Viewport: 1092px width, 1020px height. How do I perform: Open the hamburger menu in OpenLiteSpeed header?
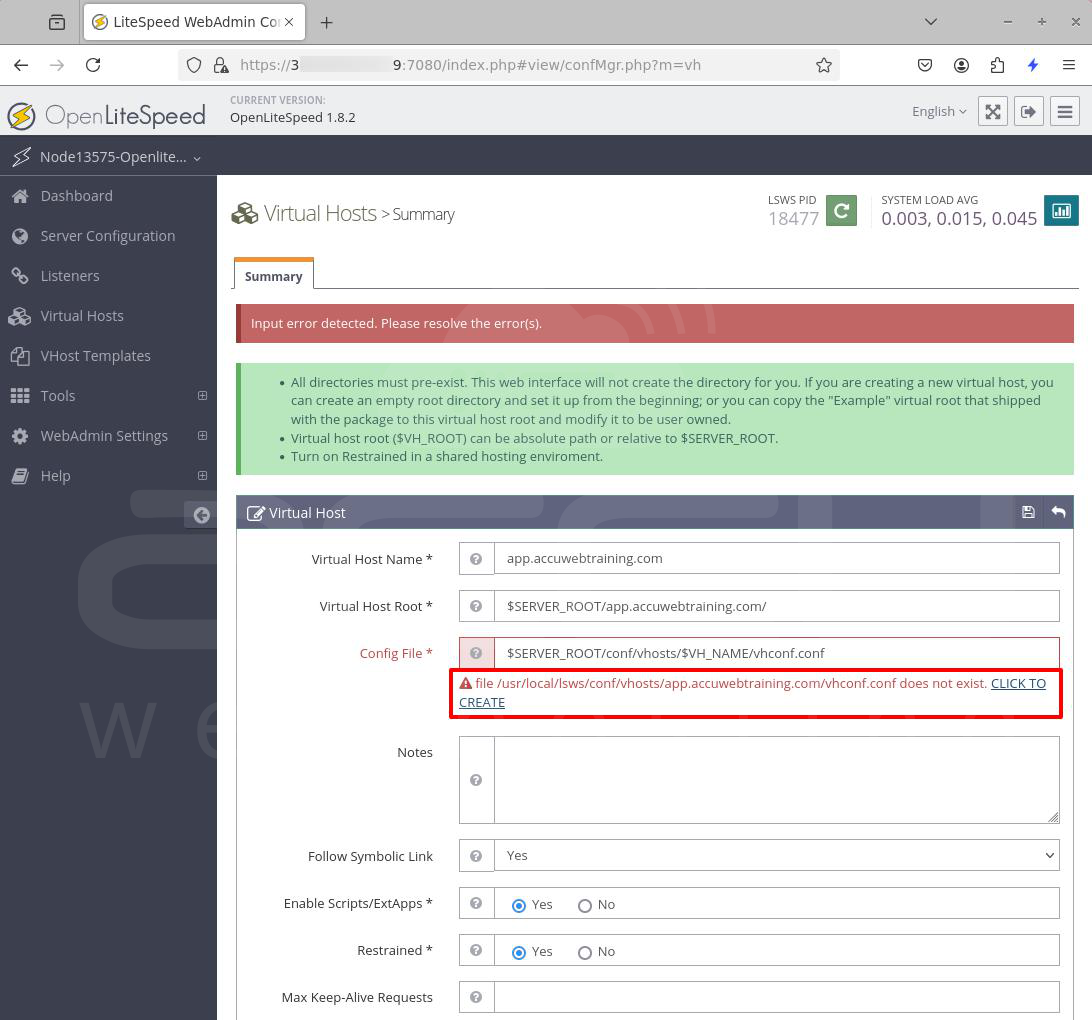pyautogui.click(x=1065, y=111)
